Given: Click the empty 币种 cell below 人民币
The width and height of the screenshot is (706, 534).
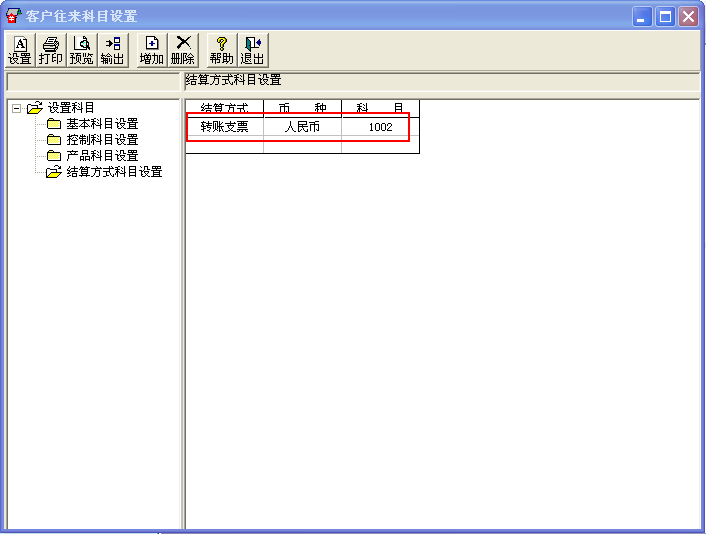Looking at the screenshot, I should coord(303,145).
